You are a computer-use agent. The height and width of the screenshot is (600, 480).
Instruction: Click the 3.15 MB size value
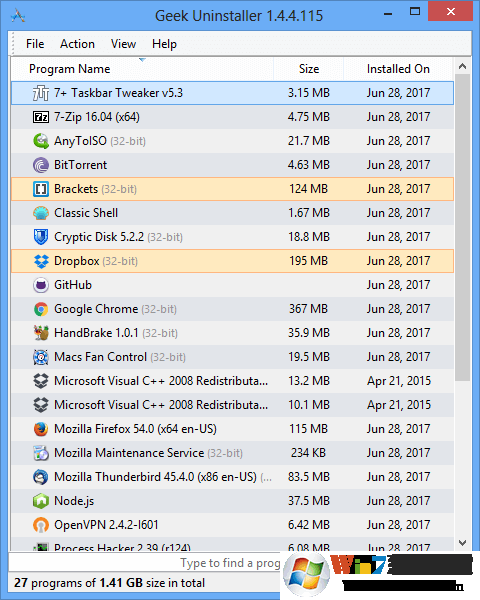coord(309,93)
